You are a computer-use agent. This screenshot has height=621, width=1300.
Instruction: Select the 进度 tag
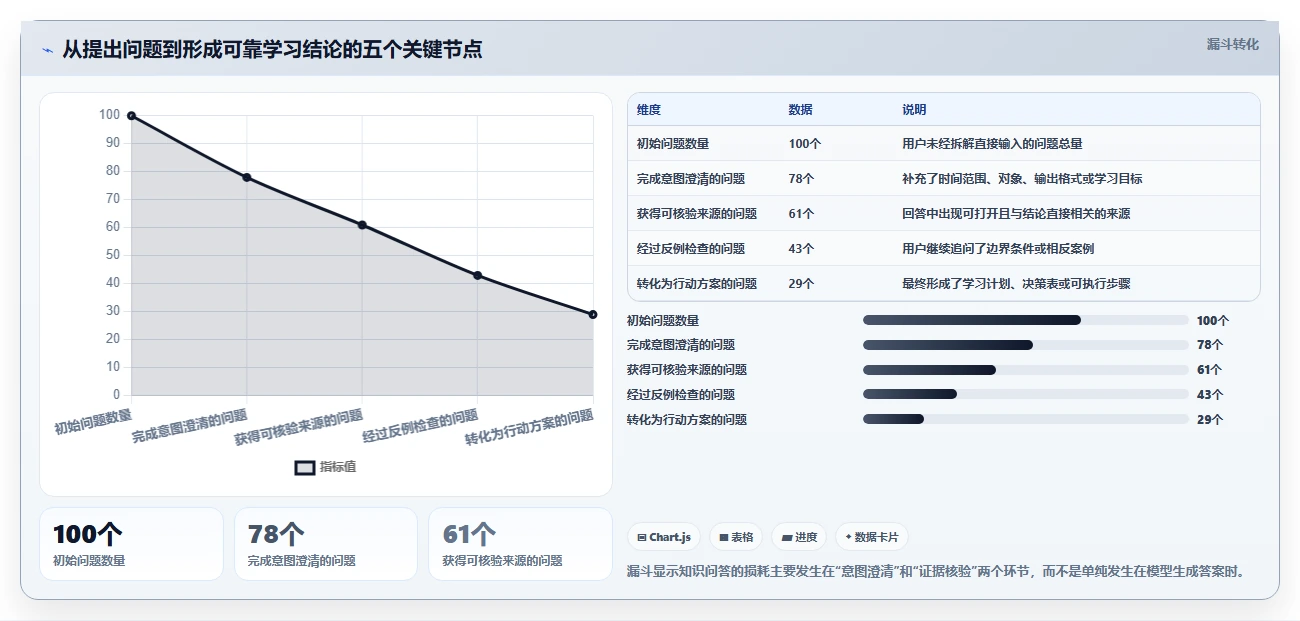[799, 537]
